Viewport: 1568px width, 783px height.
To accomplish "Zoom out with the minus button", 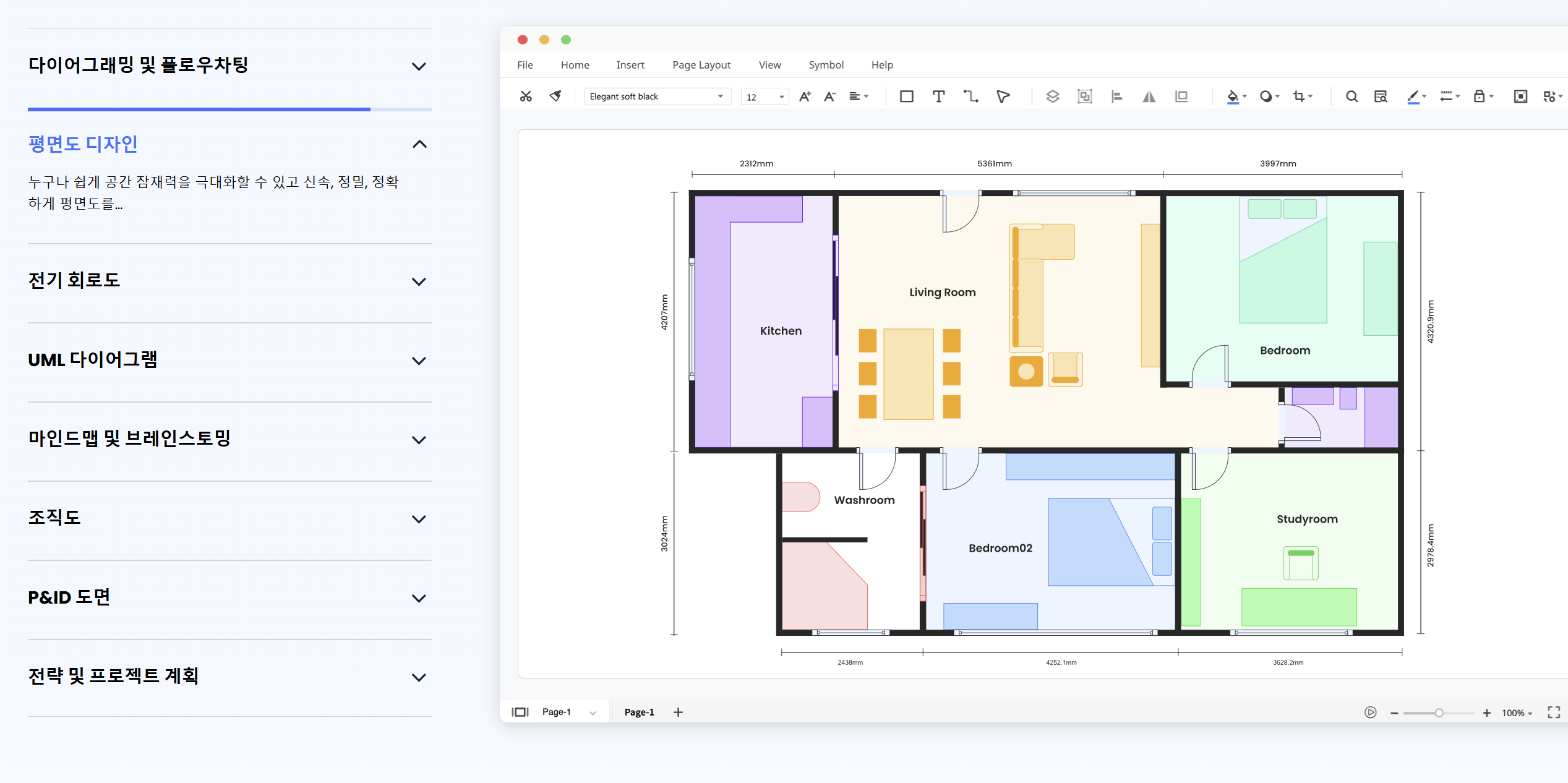I will point(1394,713).
